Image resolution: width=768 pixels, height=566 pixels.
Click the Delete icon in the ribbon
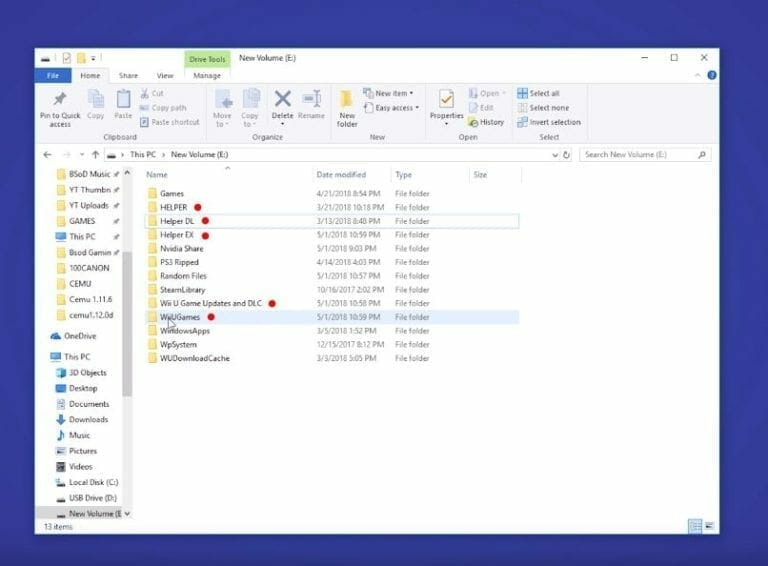tap(283, 100)
